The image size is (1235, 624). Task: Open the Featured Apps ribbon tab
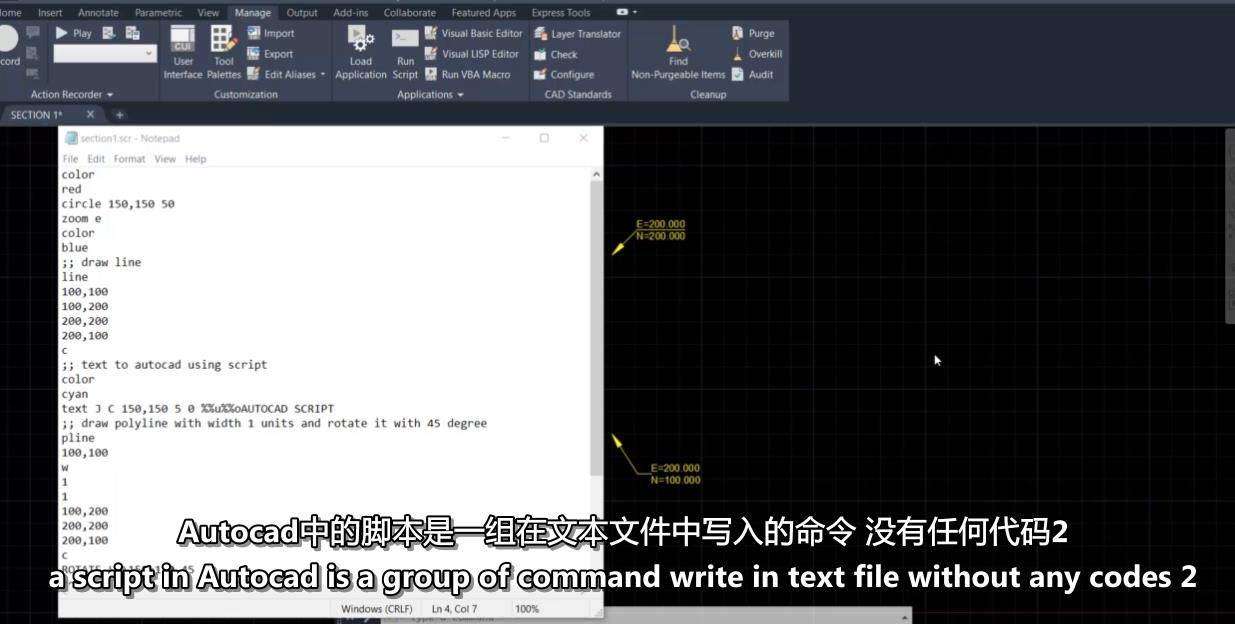(484, 12)
